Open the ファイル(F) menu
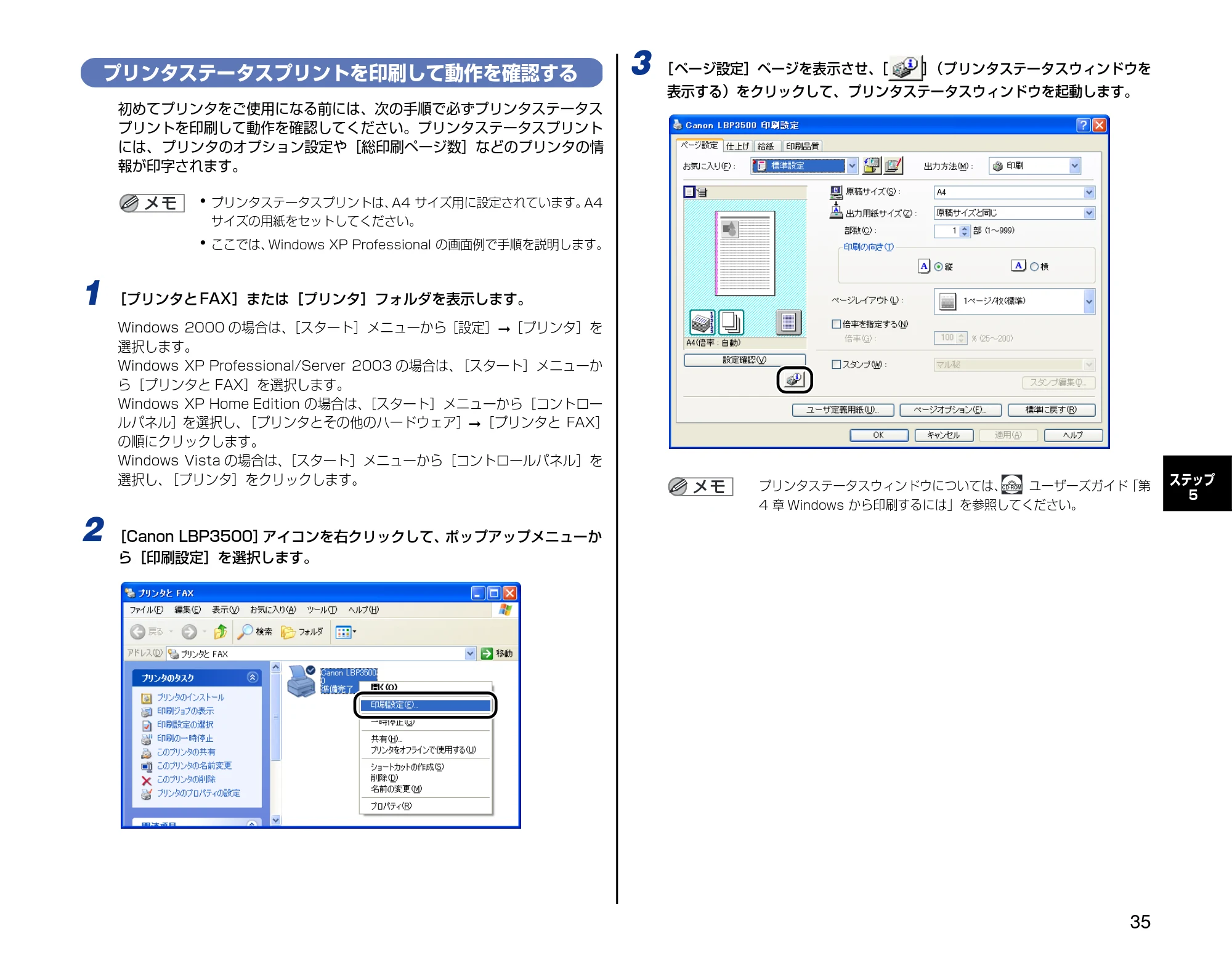Viewport: 1232px width, 958px height. pos(146,610)
